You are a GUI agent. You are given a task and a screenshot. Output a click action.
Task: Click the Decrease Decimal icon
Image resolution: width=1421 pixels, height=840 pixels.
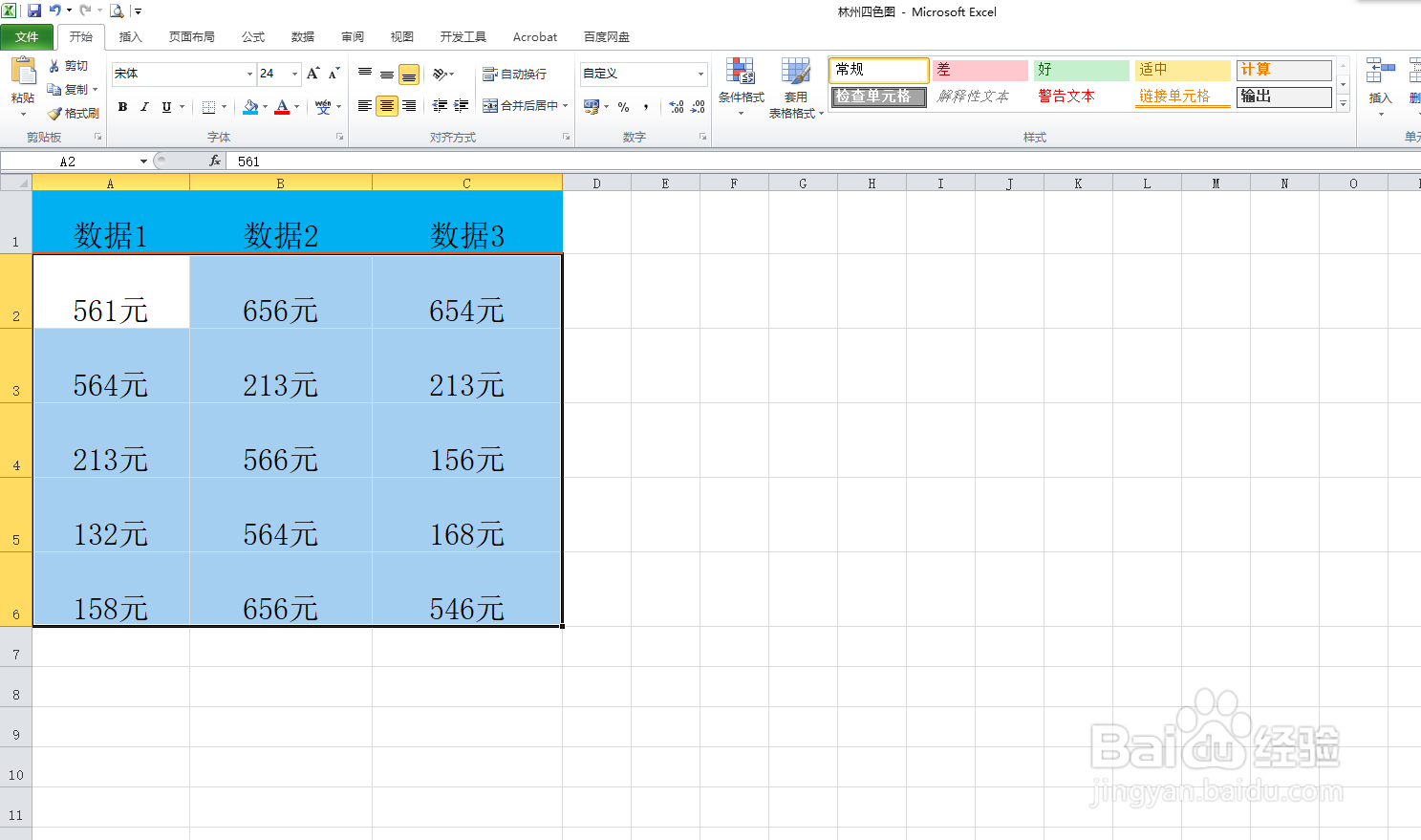699,107
